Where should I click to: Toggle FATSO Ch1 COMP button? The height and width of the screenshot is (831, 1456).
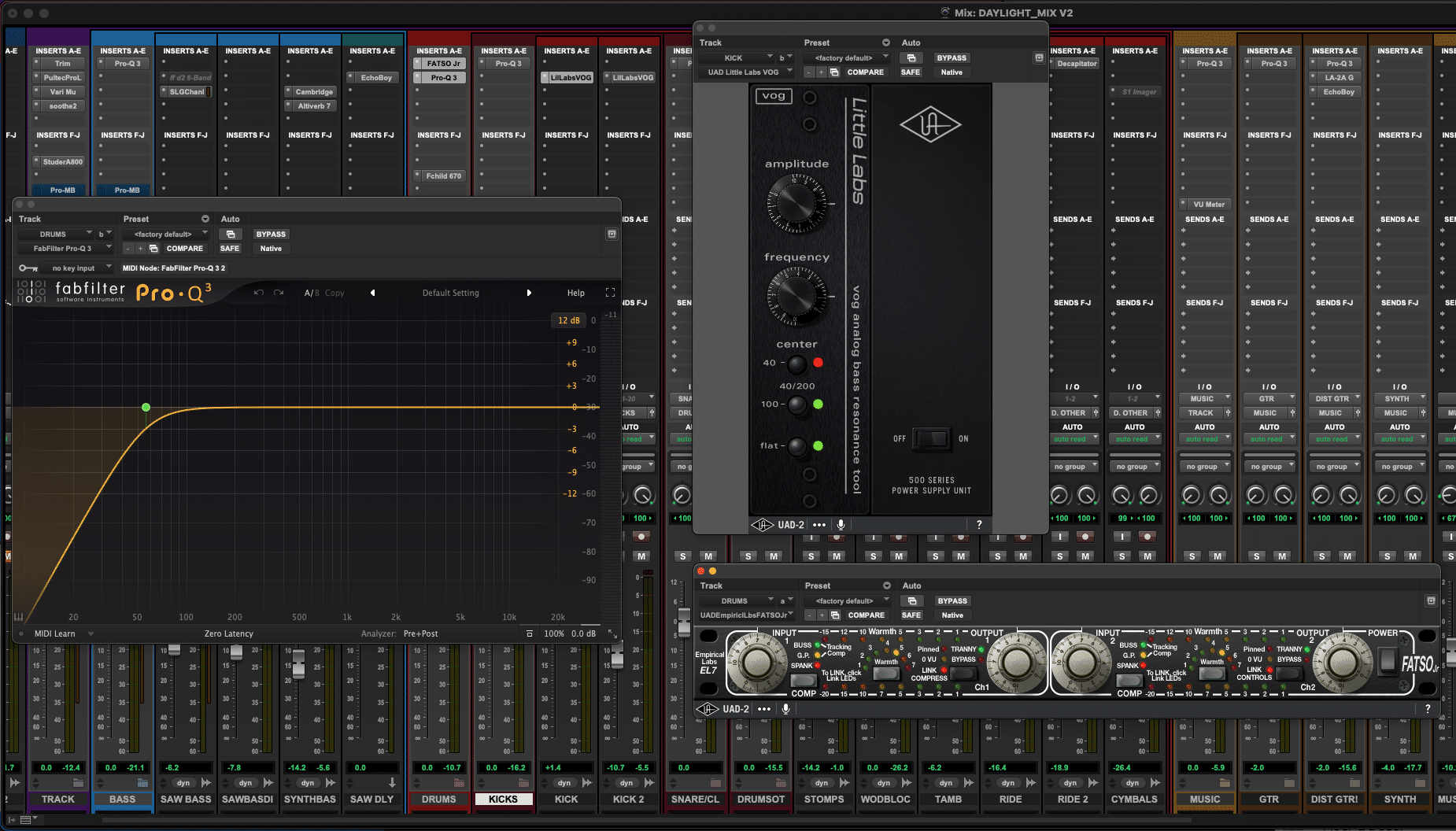(x=803, y=680)
